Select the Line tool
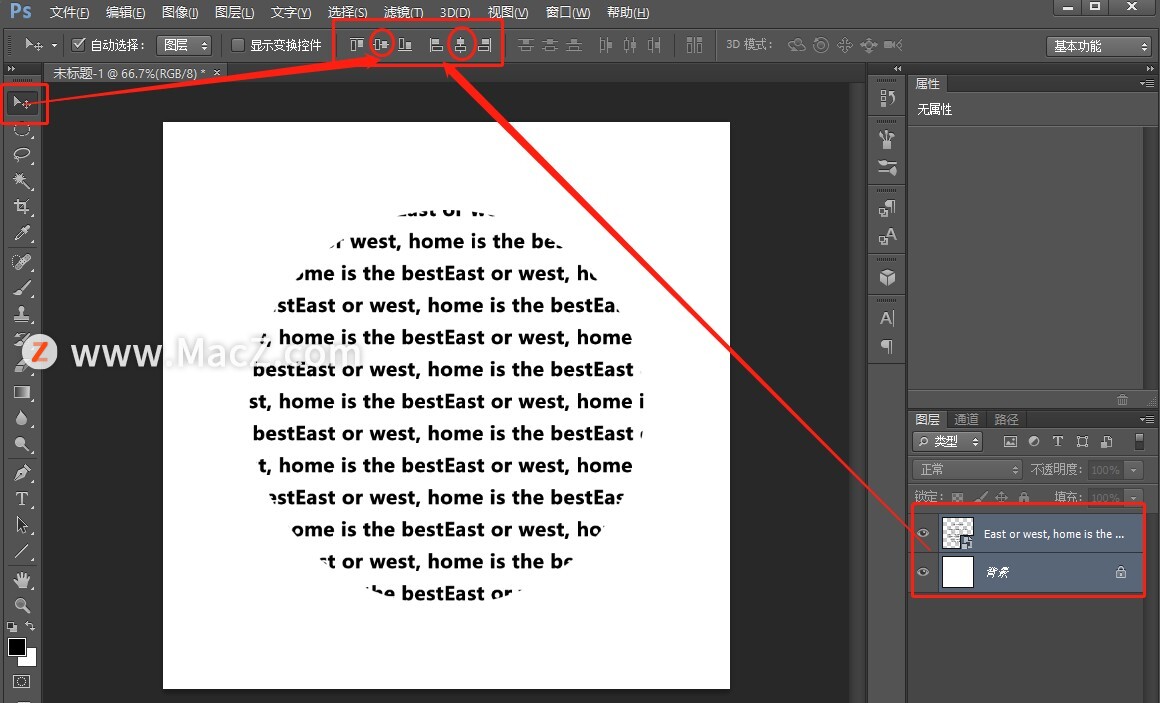The image size is (1160, 703). tap(22, 551)
